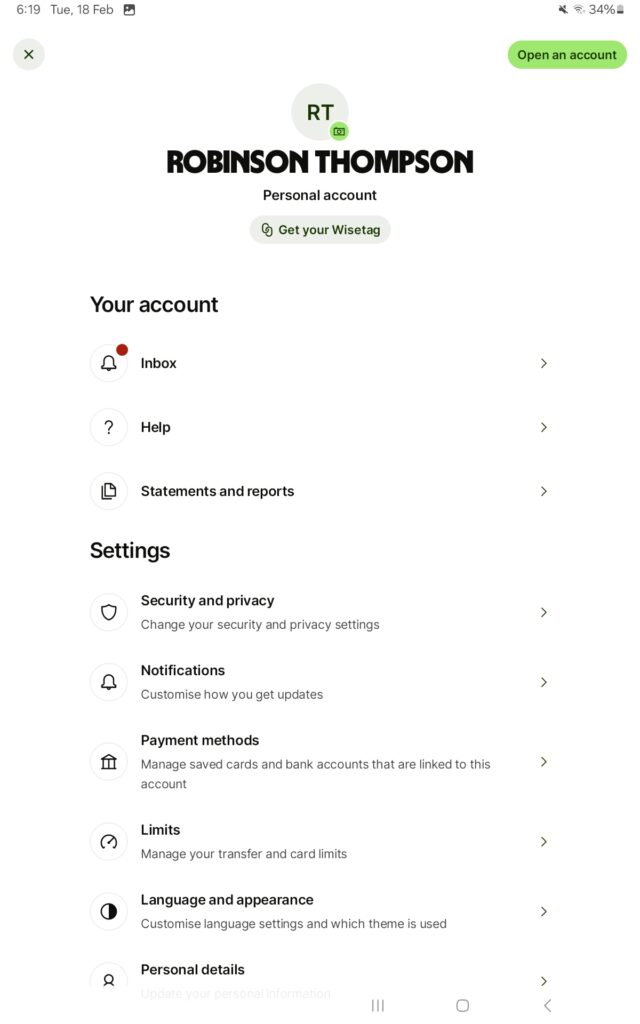640x1024 pixels.
Task: Tap the Inbox bell icon
Action: click(x=109, y=363)
